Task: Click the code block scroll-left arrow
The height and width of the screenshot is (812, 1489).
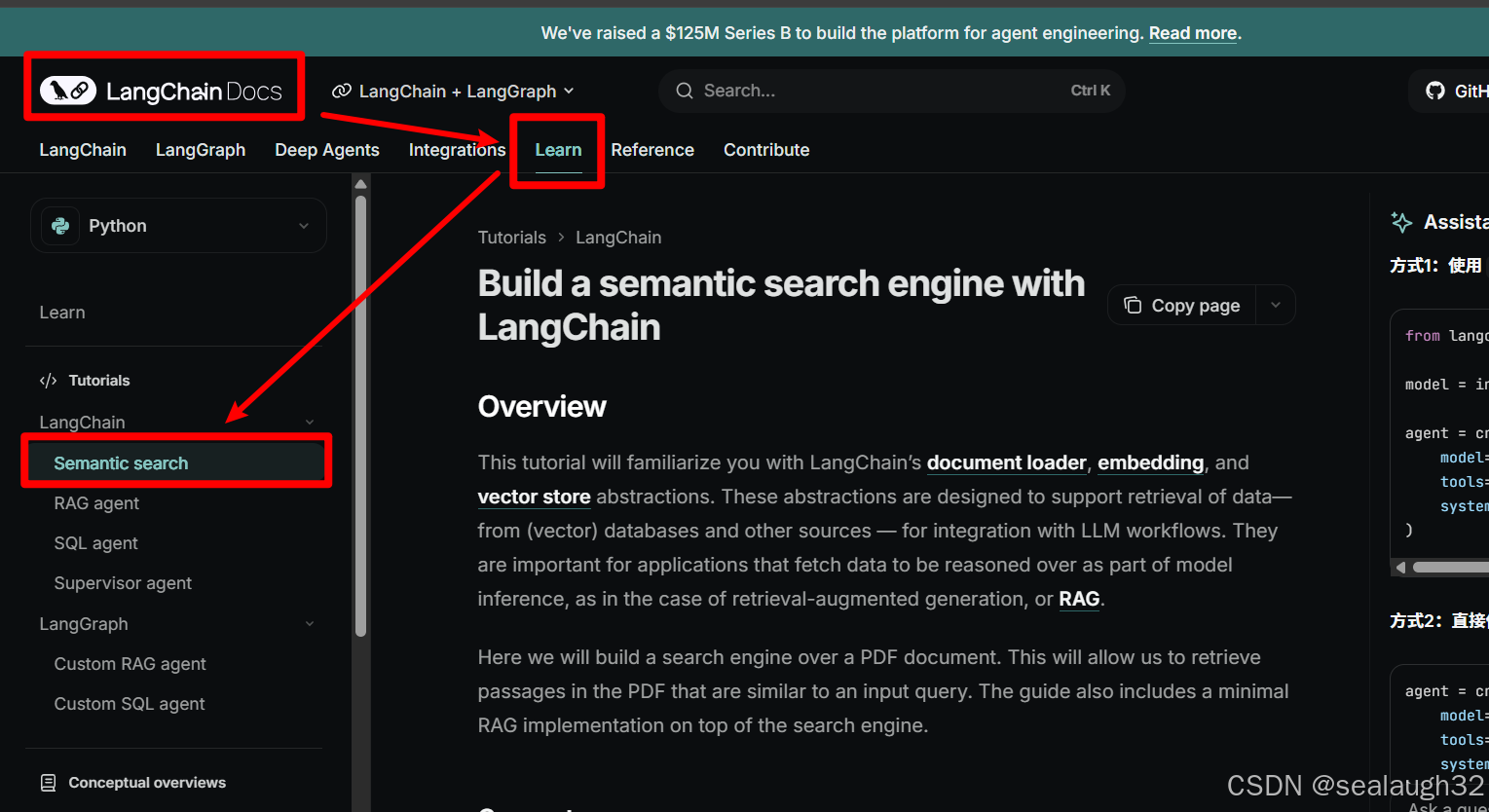Action: (1400, 567)
